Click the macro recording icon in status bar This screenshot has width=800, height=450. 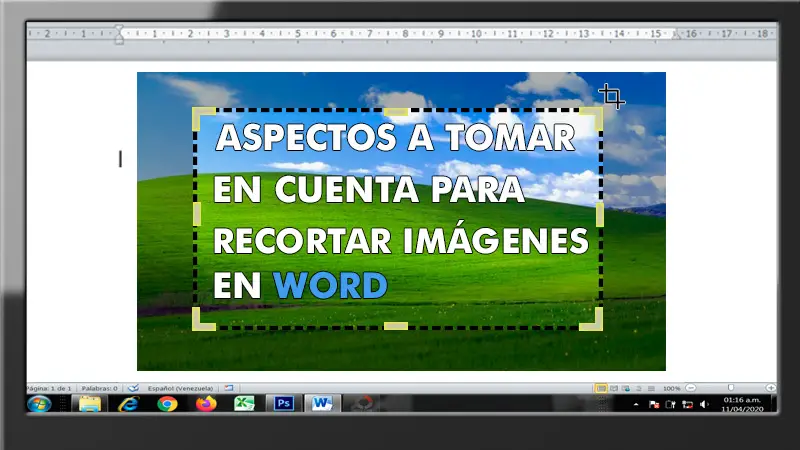point(229,388)
